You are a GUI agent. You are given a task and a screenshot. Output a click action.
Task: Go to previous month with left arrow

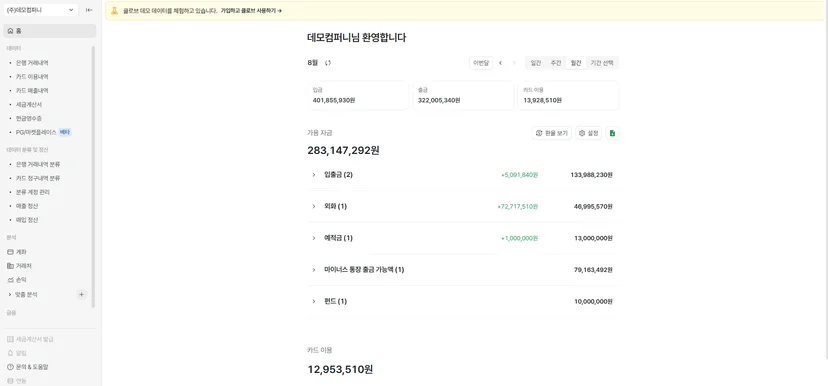(501, 63)
